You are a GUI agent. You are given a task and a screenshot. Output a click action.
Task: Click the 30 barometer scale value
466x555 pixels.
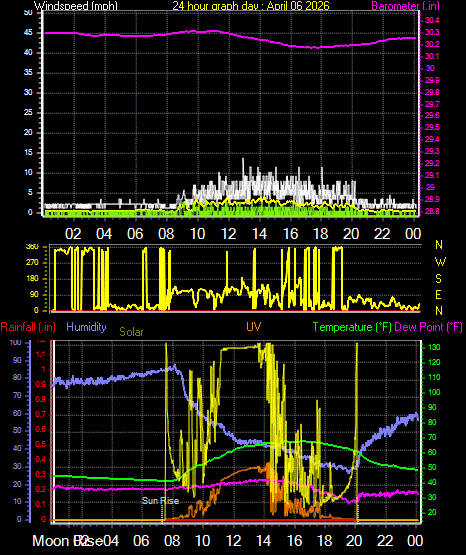pyautogui.click(x=430, y=68)
